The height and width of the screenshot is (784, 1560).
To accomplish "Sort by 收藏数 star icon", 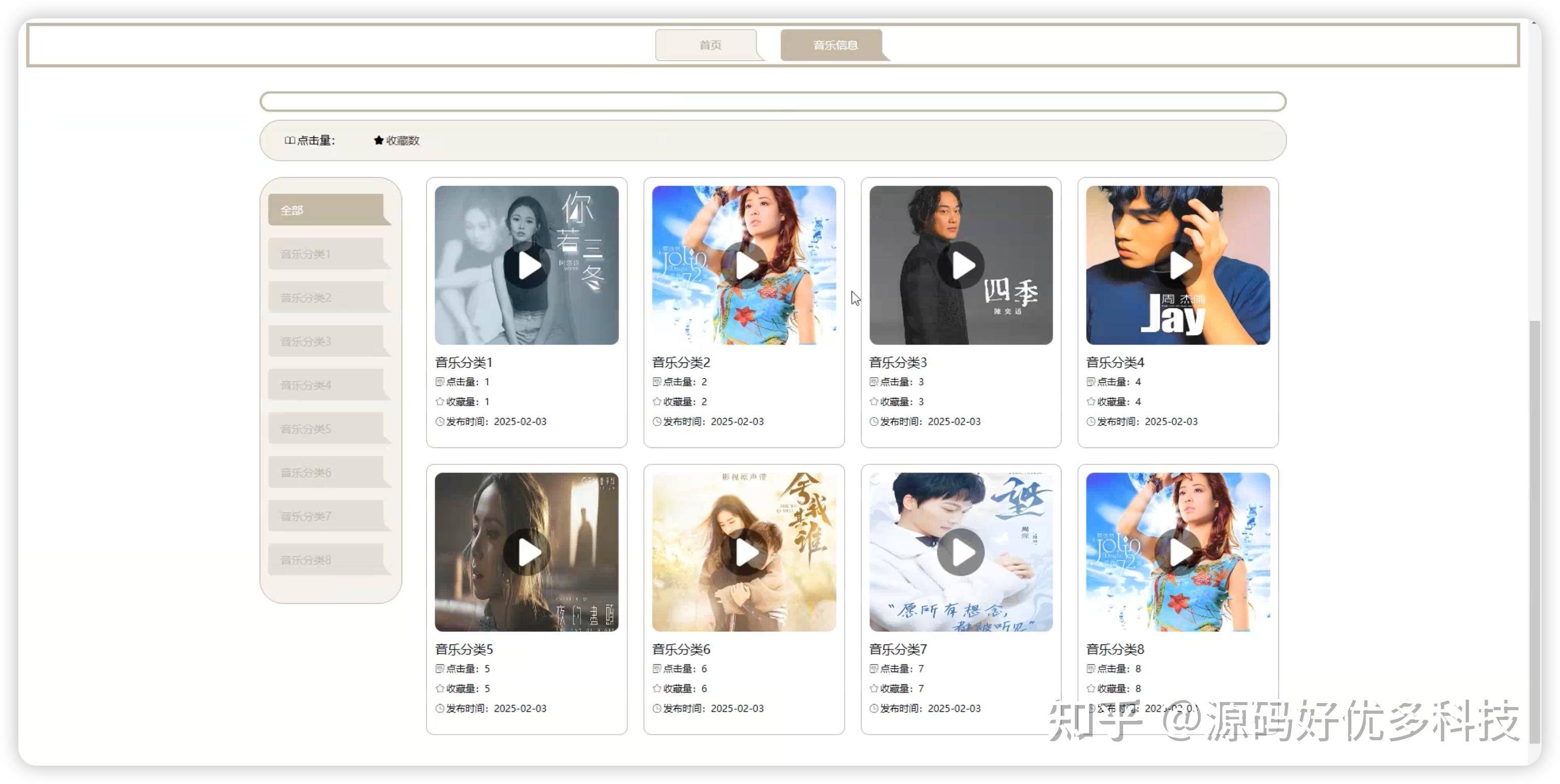I will coord(379,141).
